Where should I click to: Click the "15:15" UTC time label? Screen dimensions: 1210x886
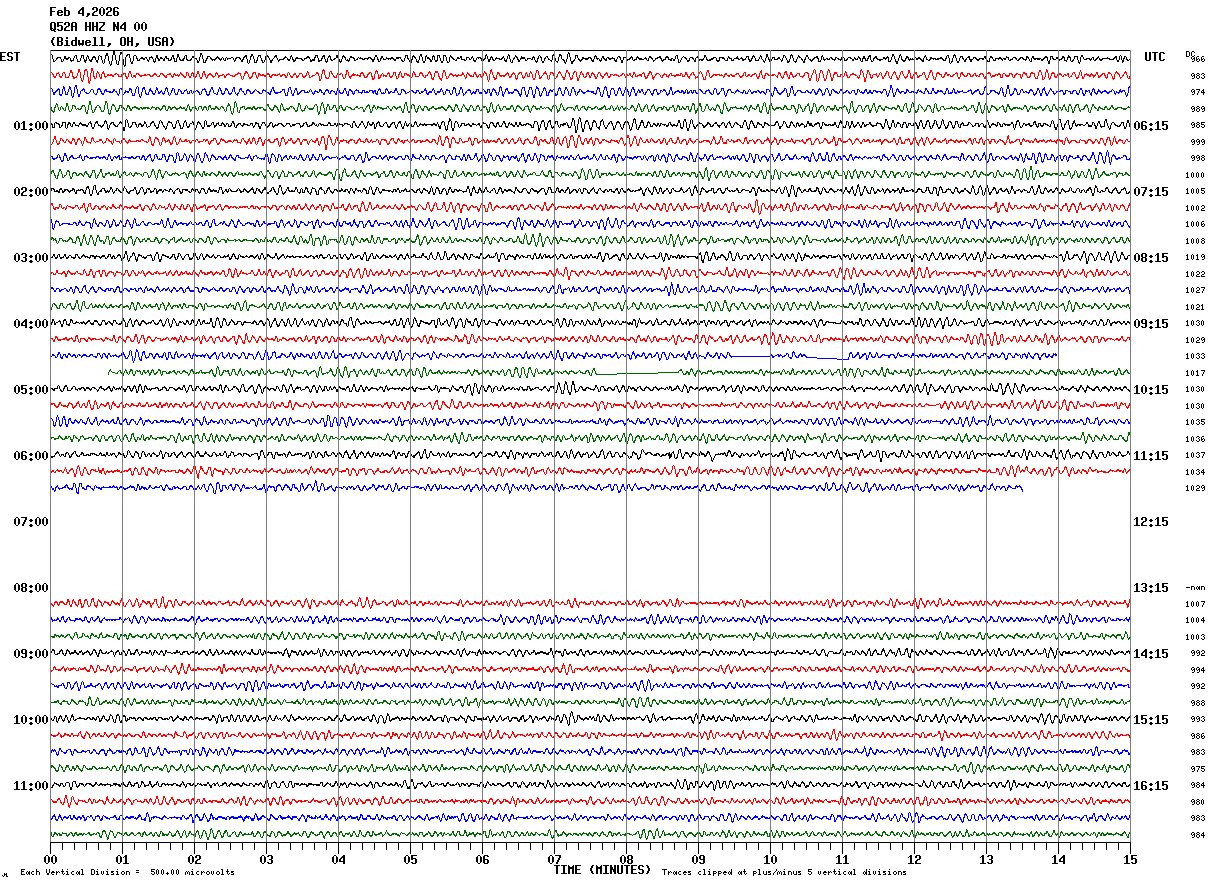pyautogui.click(x=1151, y=720)
